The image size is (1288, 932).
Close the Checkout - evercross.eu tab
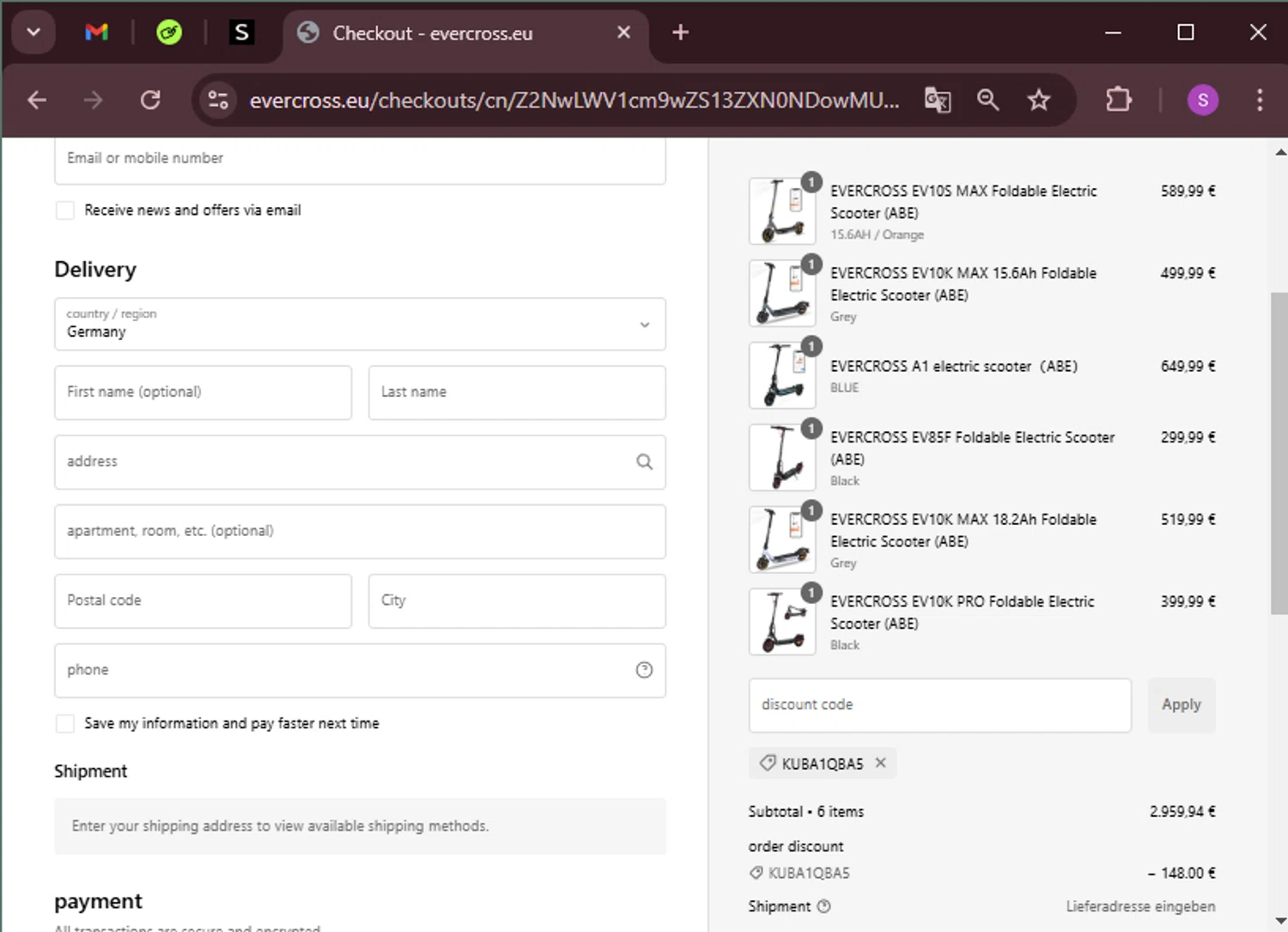click(x=624, y=33)
